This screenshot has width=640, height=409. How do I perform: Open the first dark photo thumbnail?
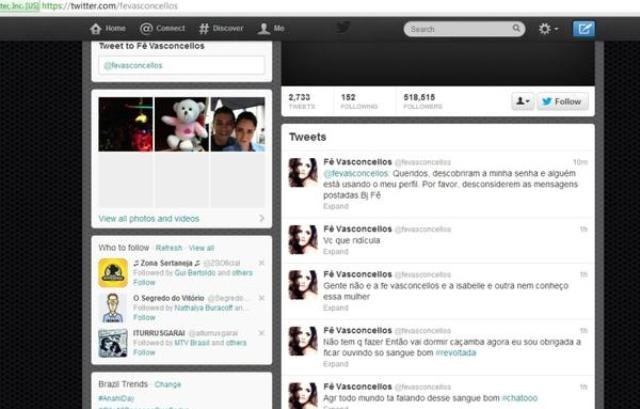(x=126, y=124)
